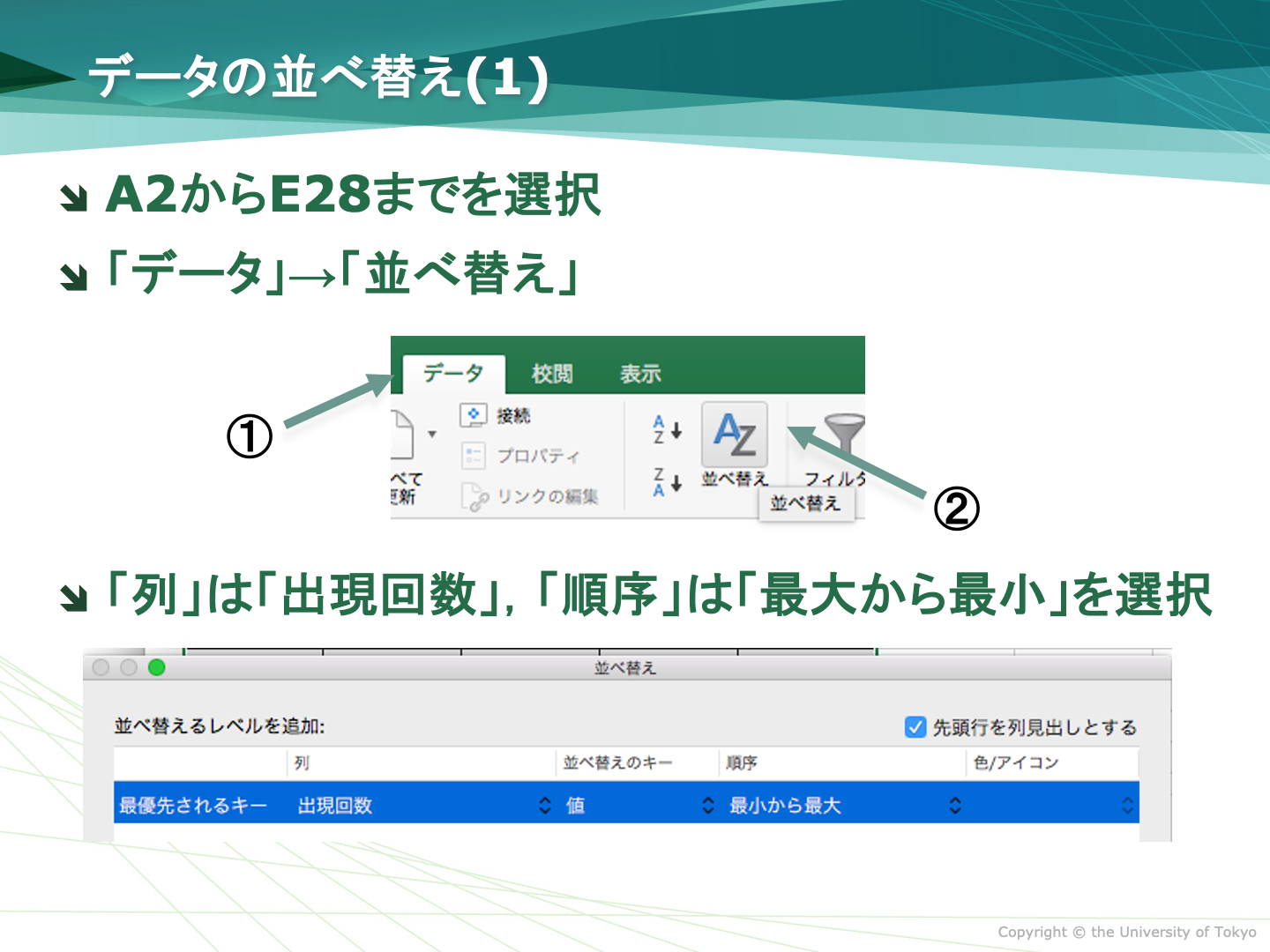Screen dimensions: 1270x952
Task: Select the 最優先されるキー row label
Action: coord(193,805)
